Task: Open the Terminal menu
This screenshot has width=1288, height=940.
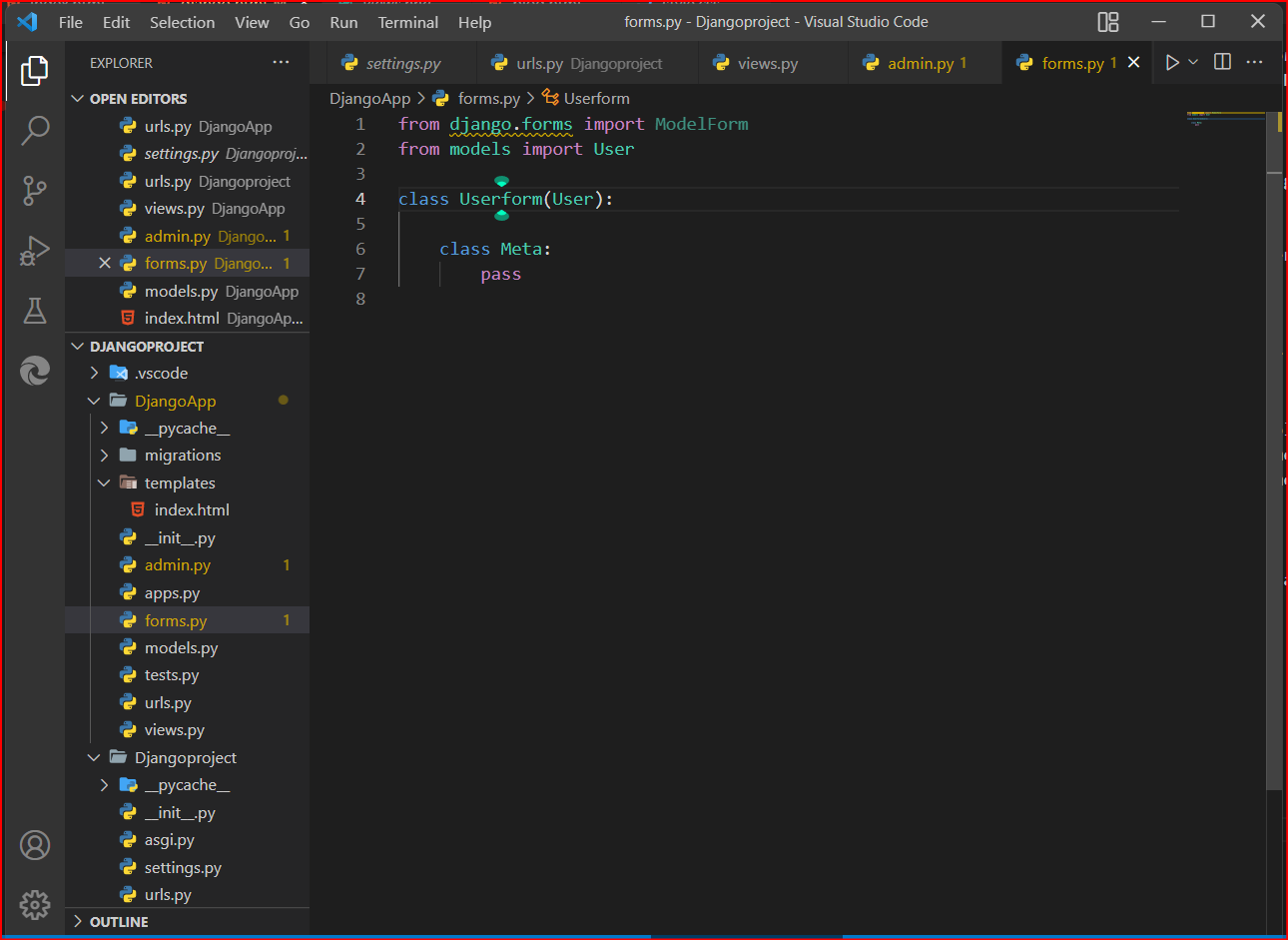Action: (x=408, y=22)
